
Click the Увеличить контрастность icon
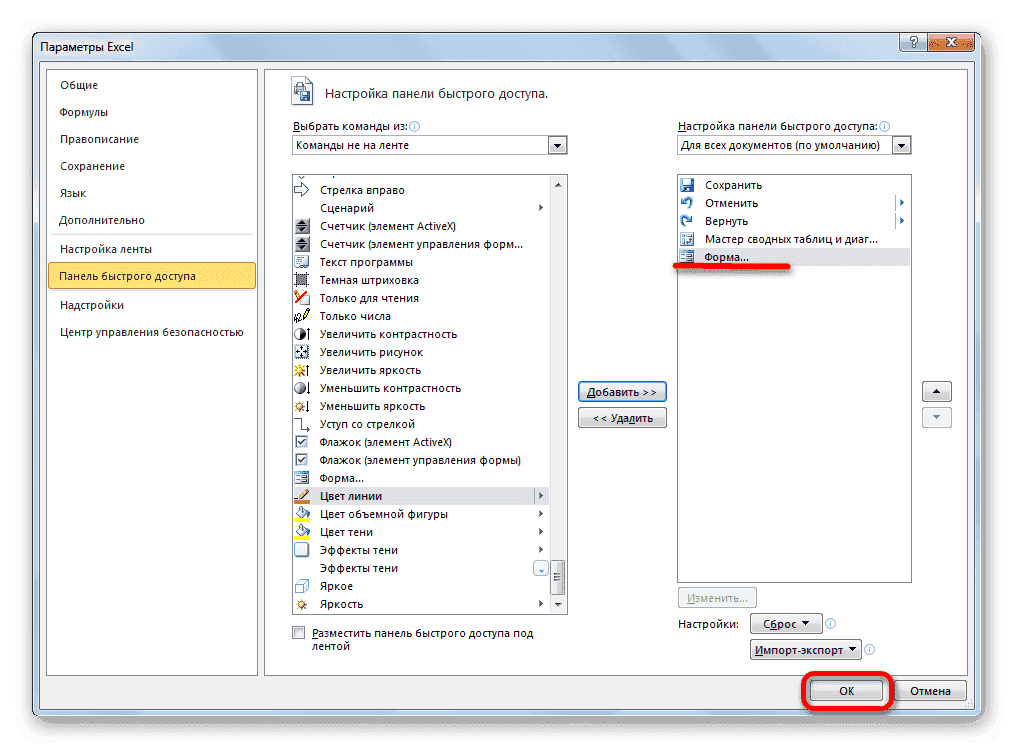[301, 334]
